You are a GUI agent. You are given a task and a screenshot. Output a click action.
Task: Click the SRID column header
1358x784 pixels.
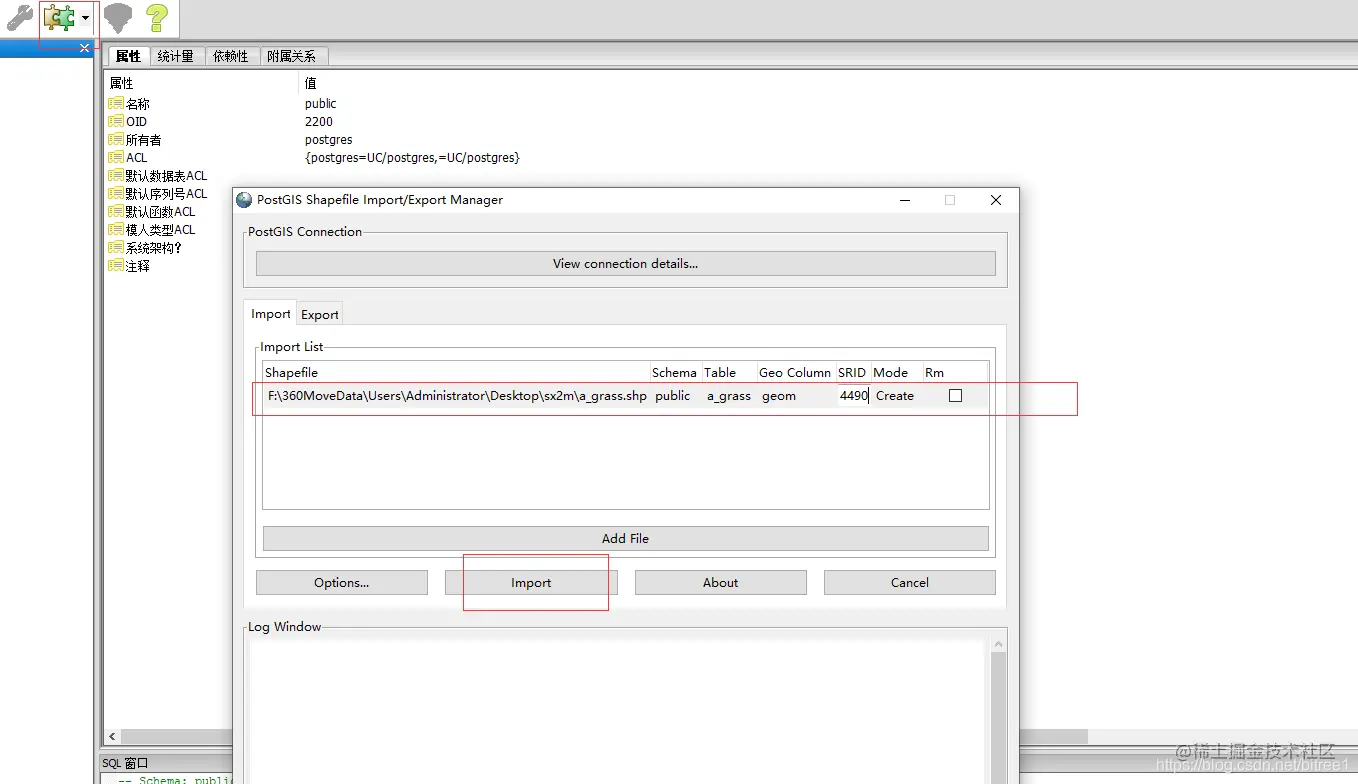tap(852, 372)
